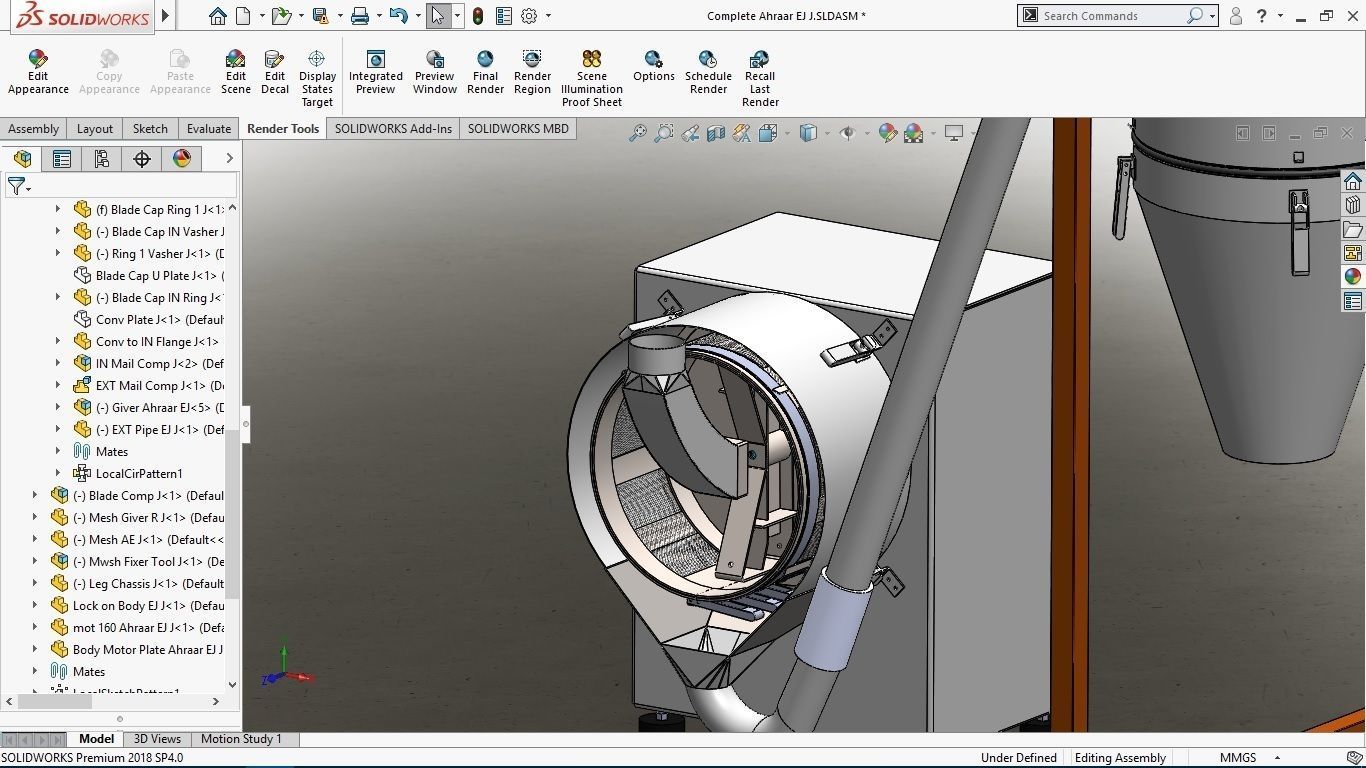
Task: Open render Options
Action: [654, 66]
